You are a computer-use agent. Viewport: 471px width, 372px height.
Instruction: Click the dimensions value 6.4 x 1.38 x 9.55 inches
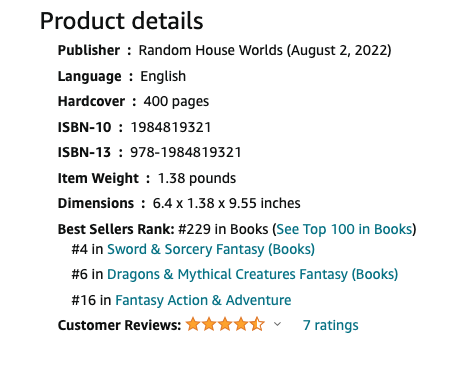point(227,203)
